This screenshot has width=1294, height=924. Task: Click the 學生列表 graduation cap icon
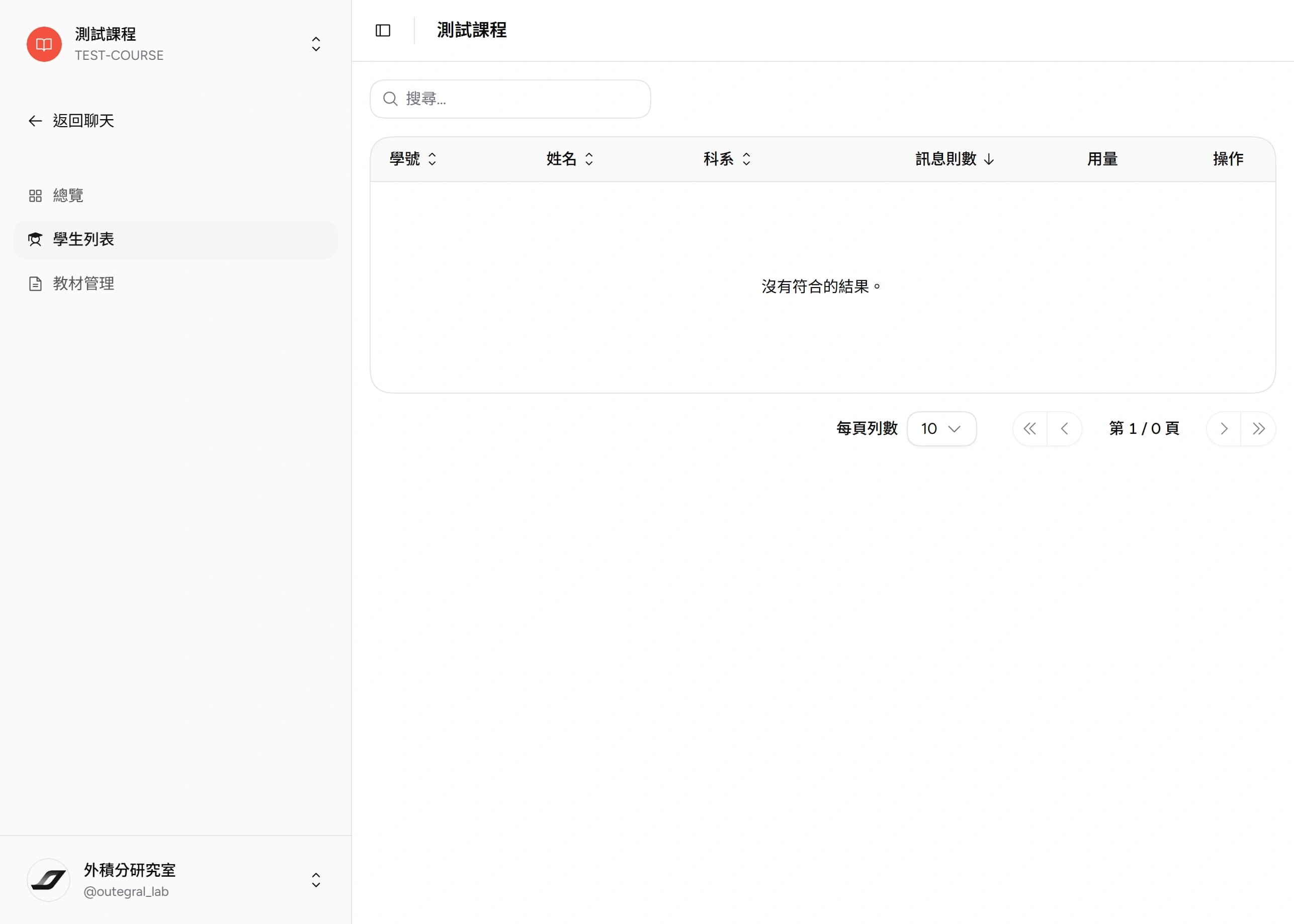point(35,239)
